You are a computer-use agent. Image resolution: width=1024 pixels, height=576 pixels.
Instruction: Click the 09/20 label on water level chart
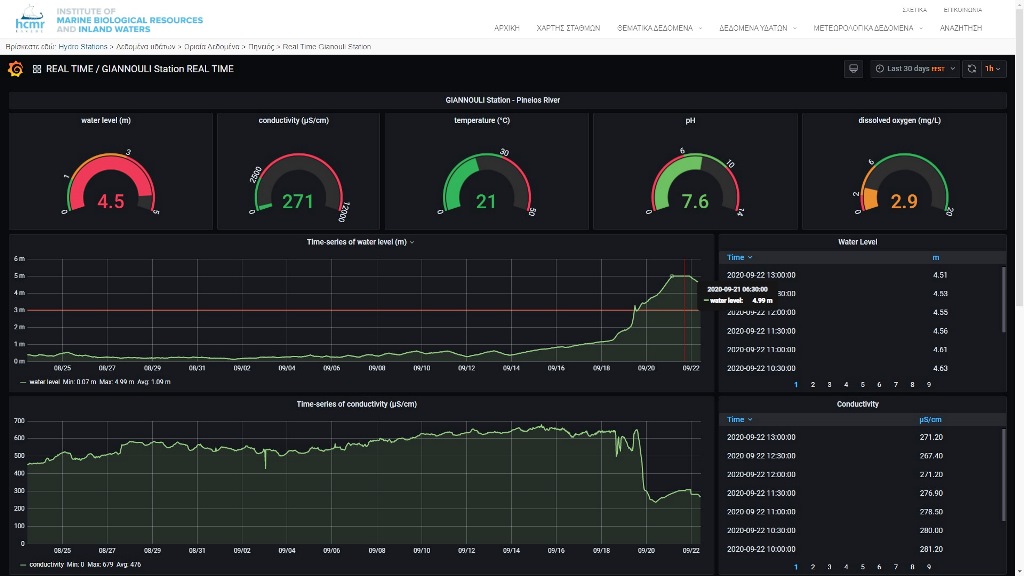point(646,368)
